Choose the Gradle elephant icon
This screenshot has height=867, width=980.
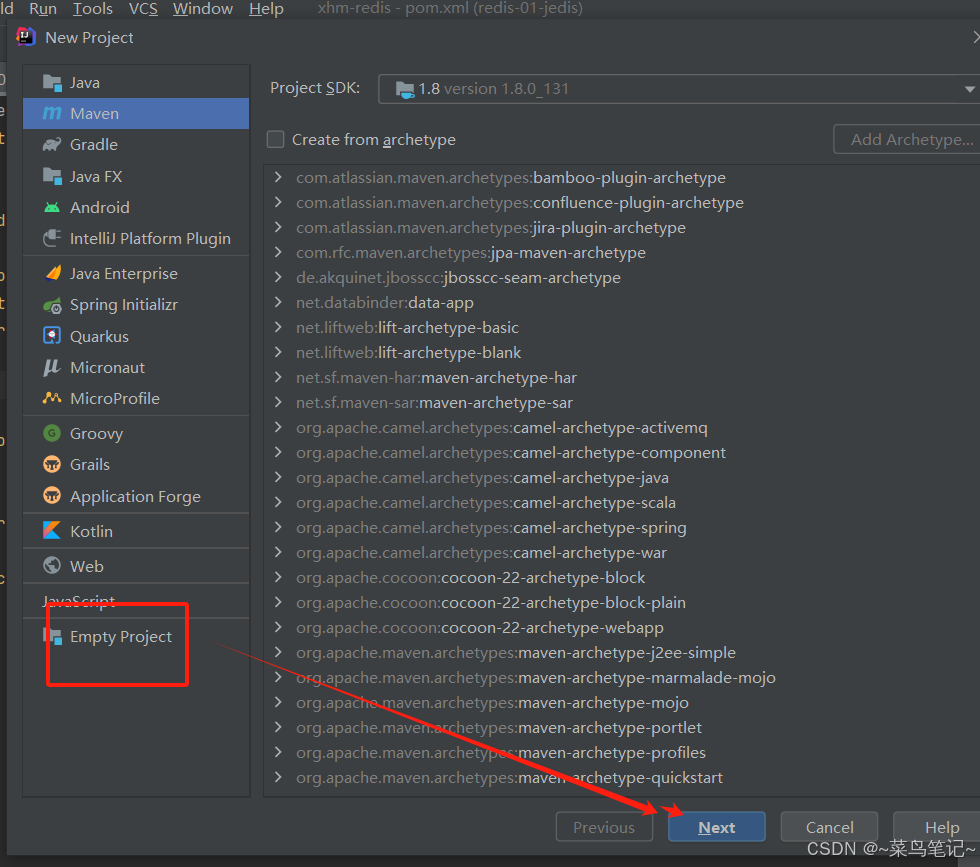pyautogui.click(x=52, y=144)
